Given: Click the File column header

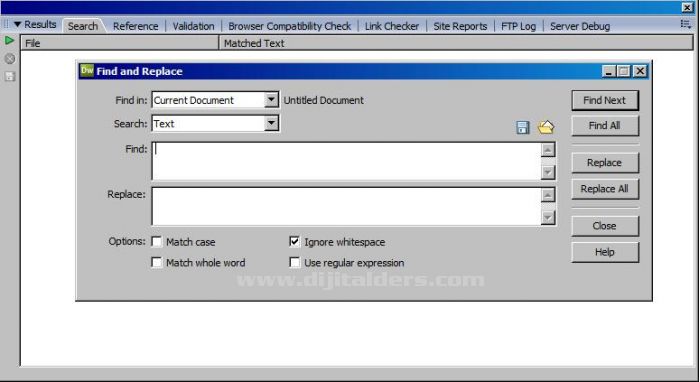Looking at the screenshot, I should (x=120, y=43).
